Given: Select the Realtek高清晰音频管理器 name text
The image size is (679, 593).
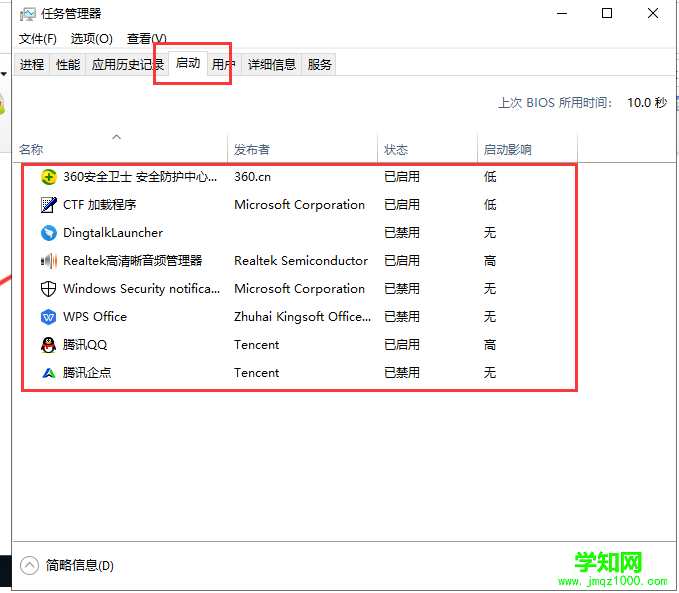Looking at the screenshot, I should click(x=133, y=261).
